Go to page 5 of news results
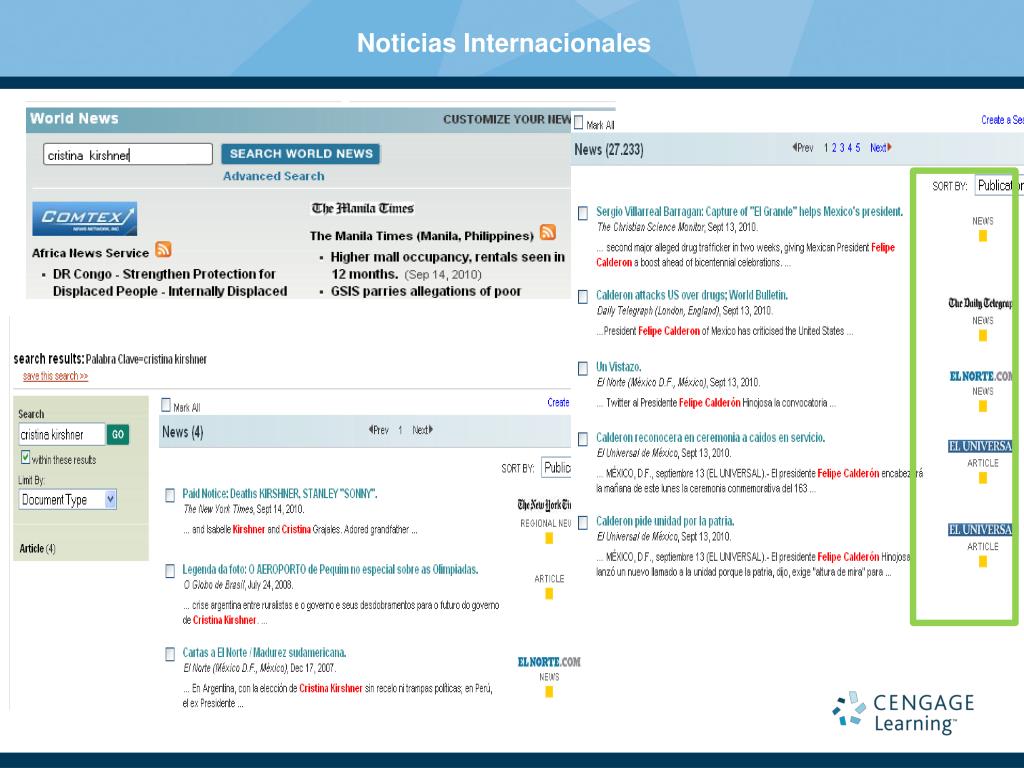The image size is (1024, 768). [857, 148]
